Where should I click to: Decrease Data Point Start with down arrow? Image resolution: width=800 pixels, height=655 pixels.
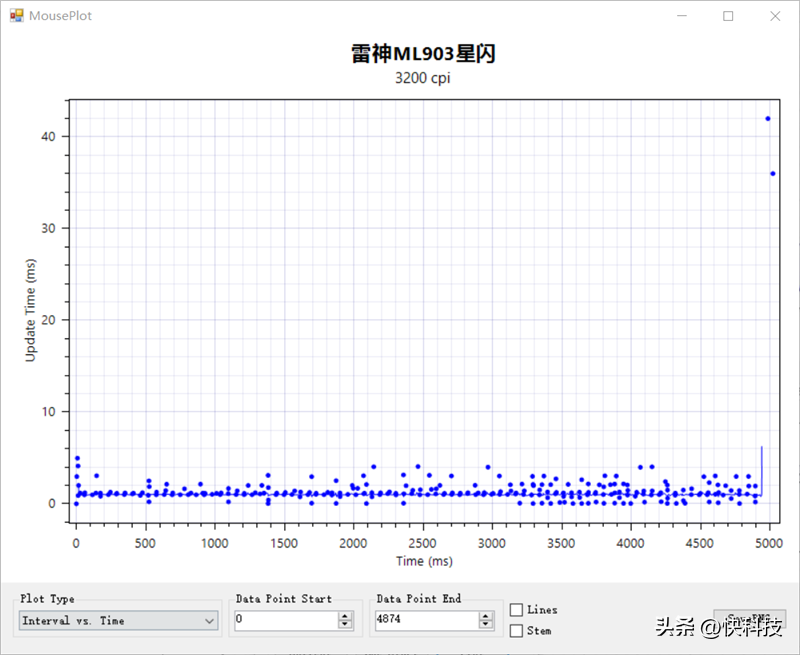pyautogui.click(x=345, y=624)
